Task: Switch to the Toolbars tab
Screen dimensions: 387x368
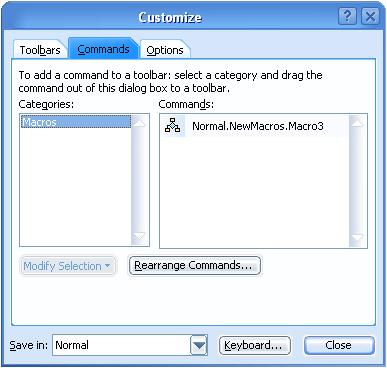Action: click(40, 50)
